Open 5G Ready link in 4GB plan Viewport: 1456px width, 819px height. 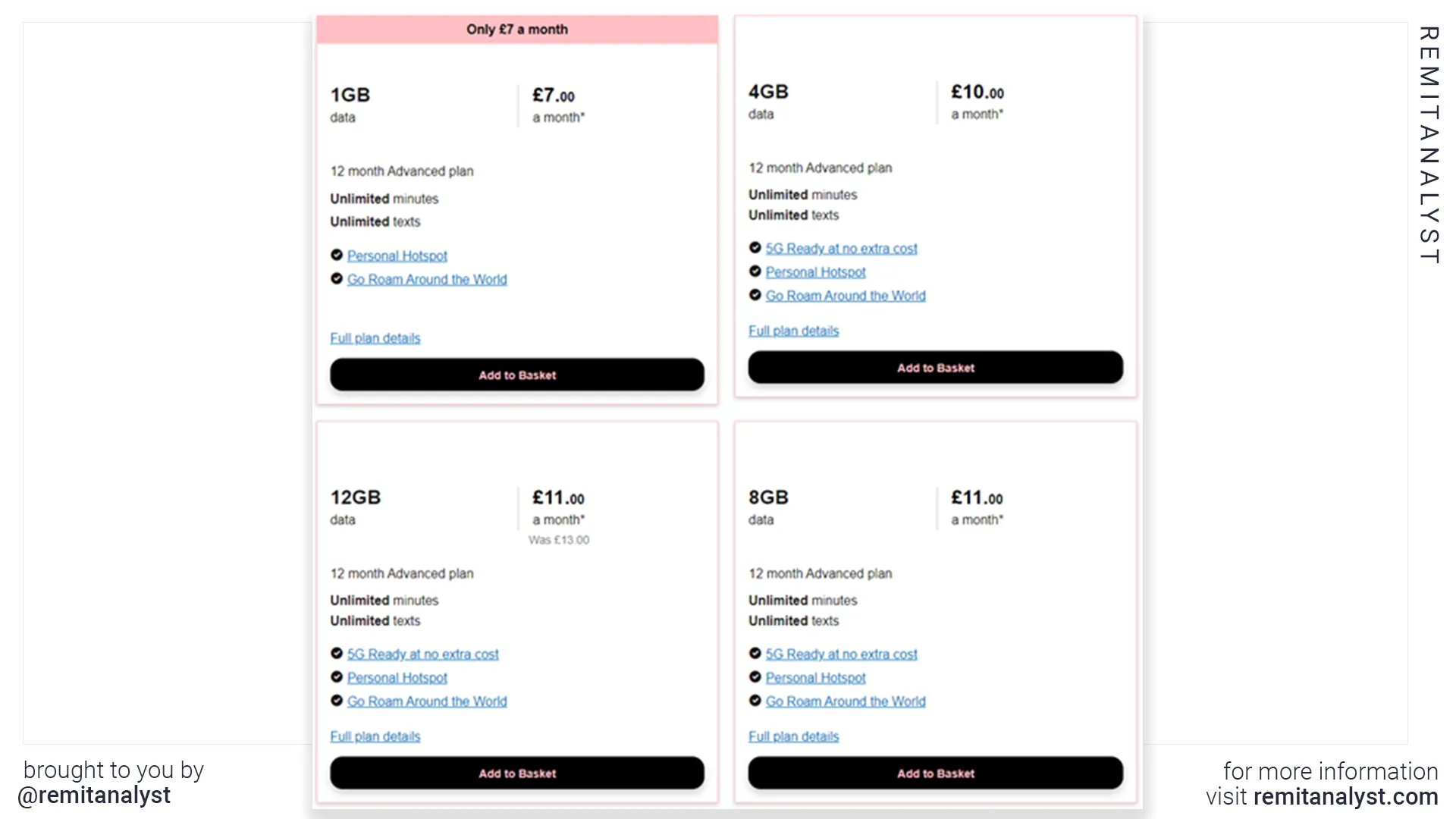point(842,248)
